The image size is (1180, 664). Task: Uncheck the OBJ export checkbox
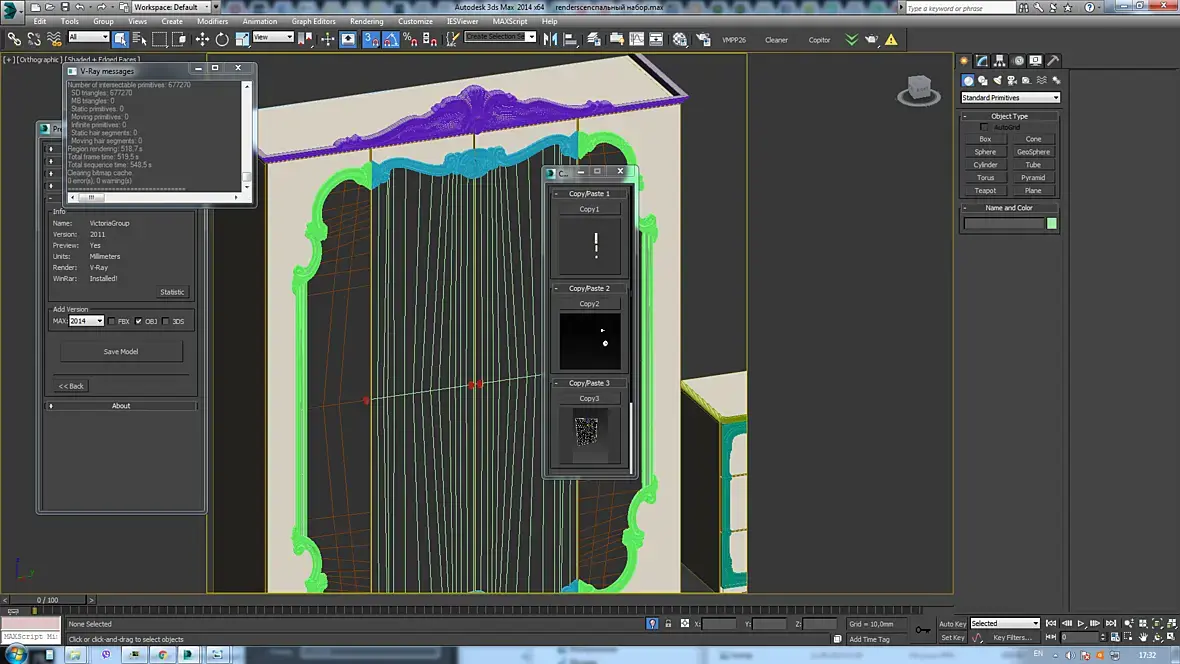139,321
